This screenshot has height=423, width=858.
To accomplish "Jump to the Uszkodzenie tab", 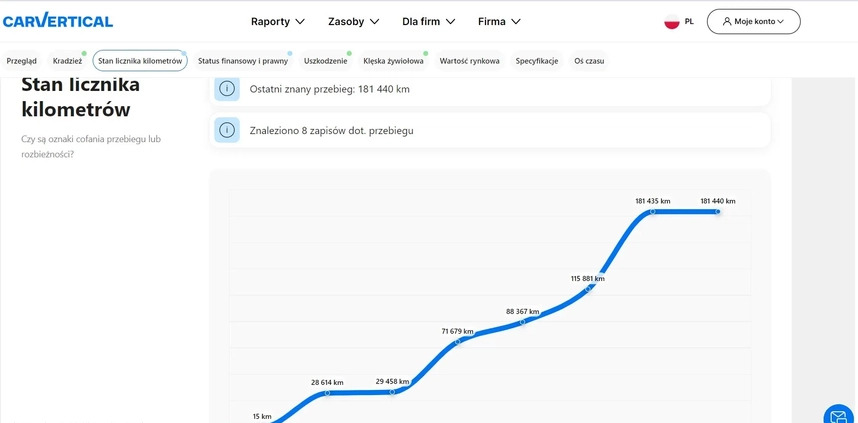I will click(325, 61).
